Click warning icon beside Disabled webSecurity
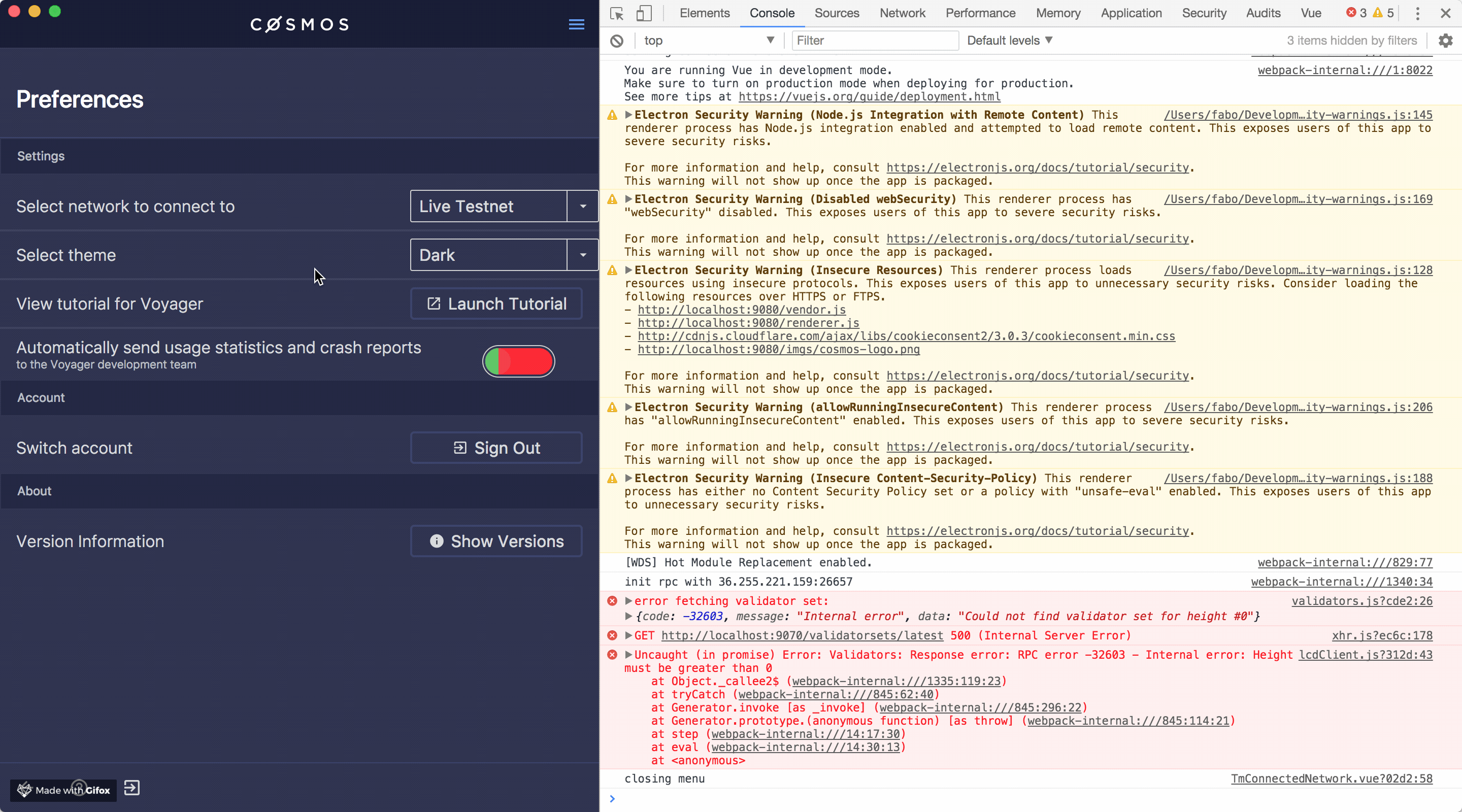Image resolution: width=1462 pixels, height=812 pixels. pos(612,199)
